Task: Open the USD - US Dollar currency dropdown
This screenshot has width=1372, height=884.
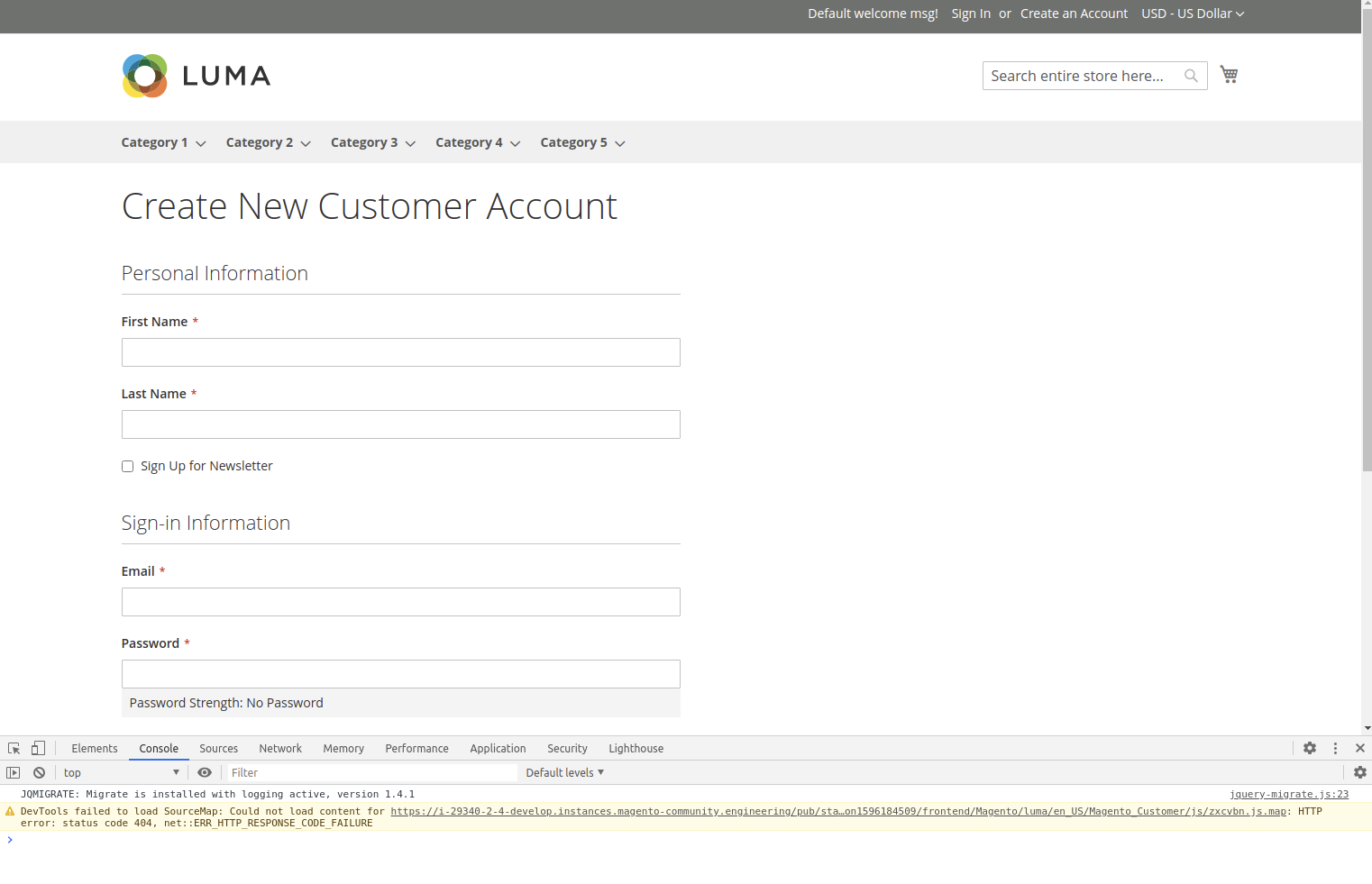Action: point(1192,14)
